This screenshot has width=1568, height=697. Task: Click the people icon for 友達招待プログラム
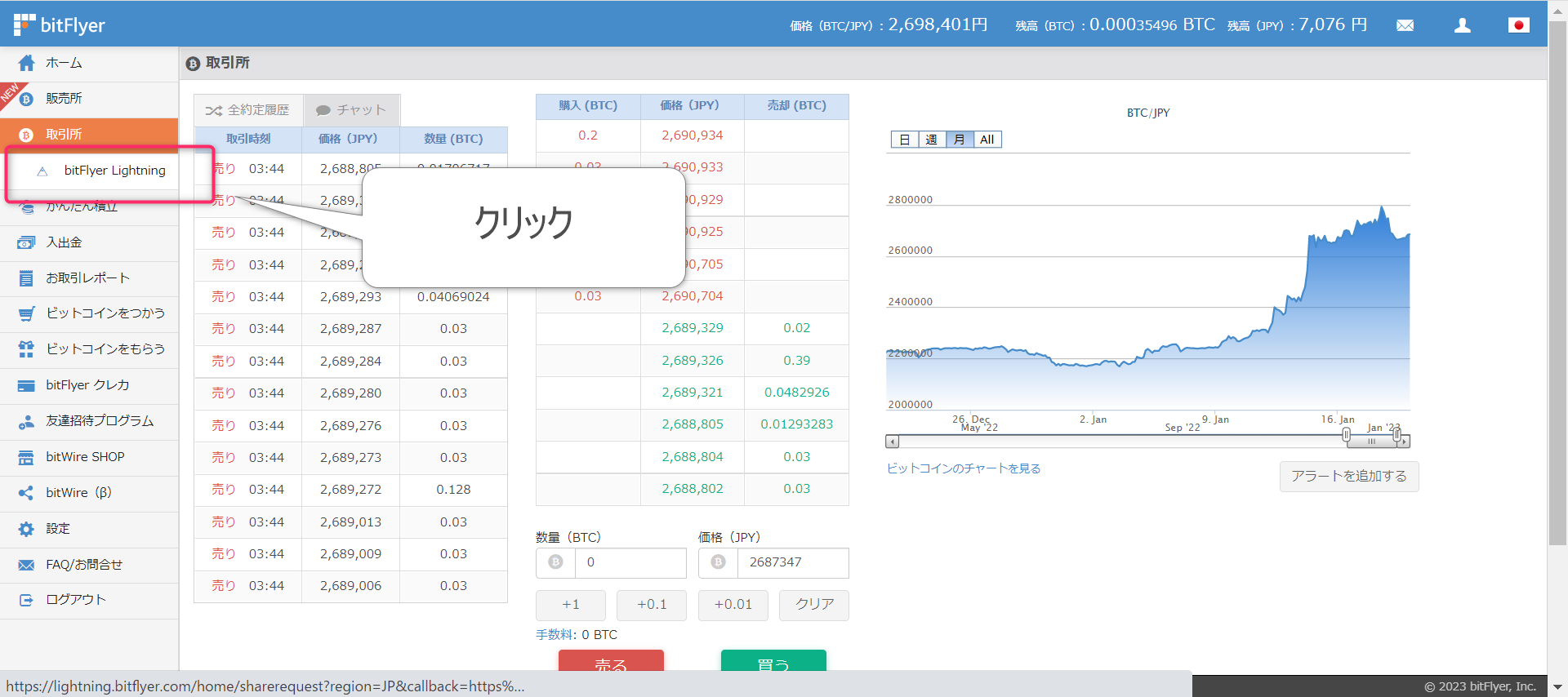(26, 421)
